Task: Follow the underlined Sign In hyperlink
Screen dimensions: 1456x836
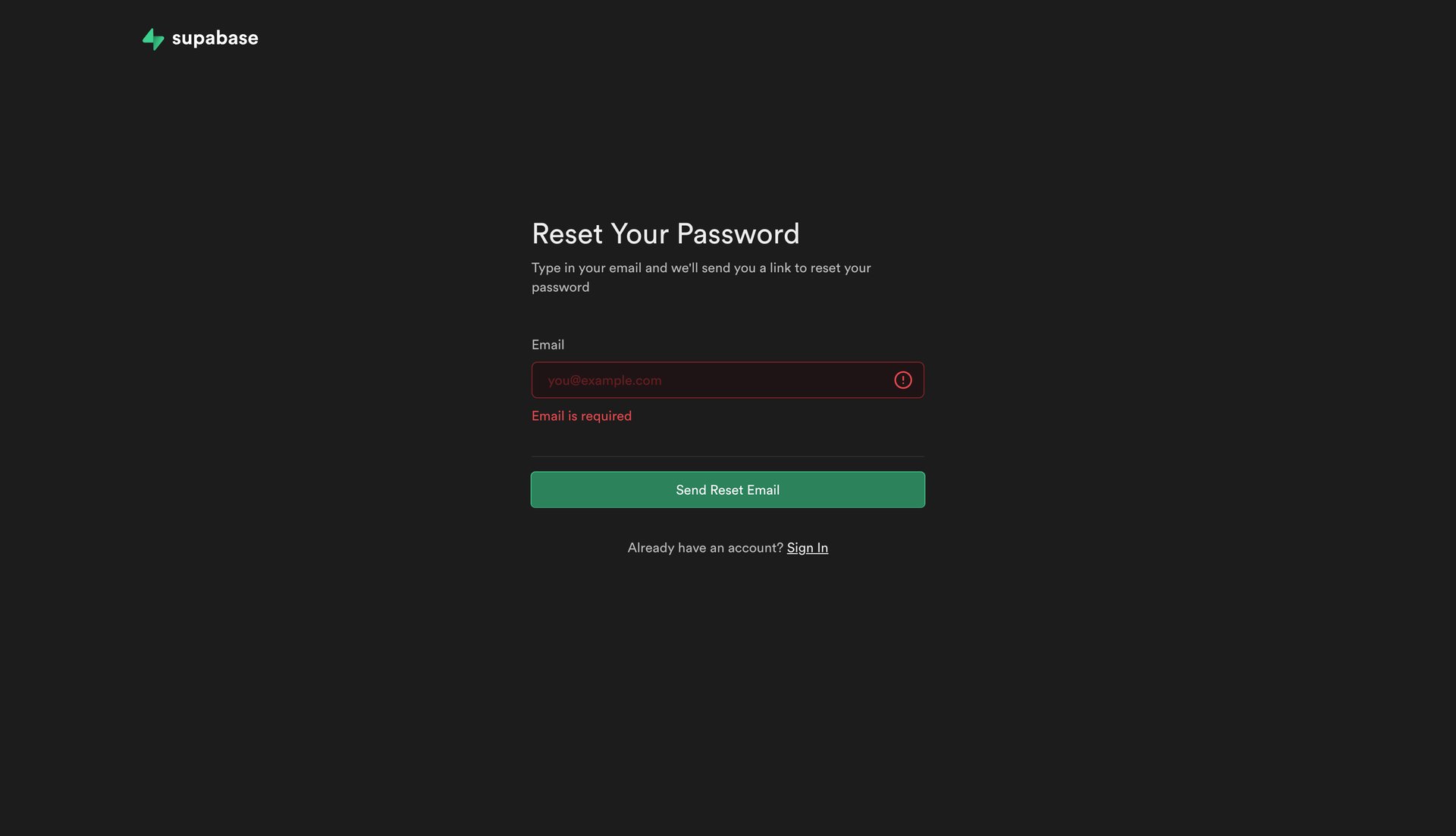Action: [x=807, y=547]
